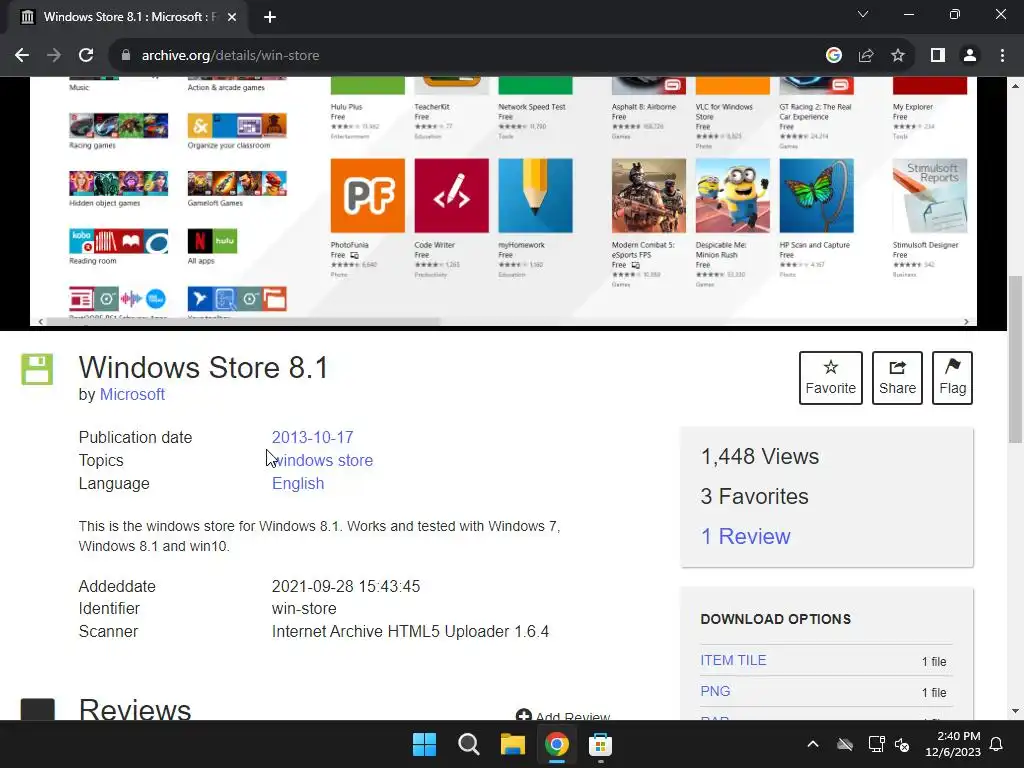Open the Chrome three-dot menu
Viewport: 1024px width, 768px height.
point(1002,56)
